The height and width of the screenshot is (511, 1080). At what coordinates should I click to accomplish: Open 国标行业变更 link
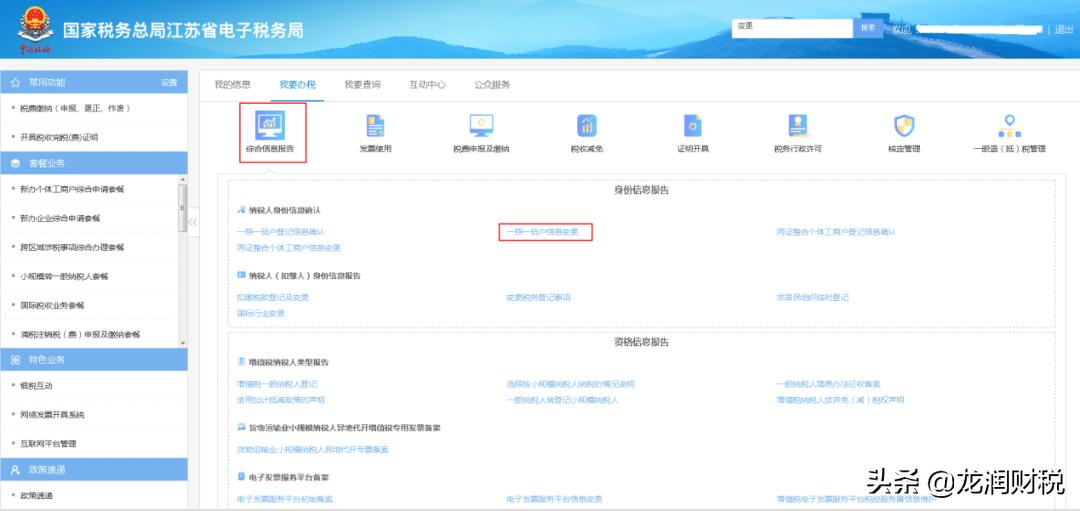260,313
